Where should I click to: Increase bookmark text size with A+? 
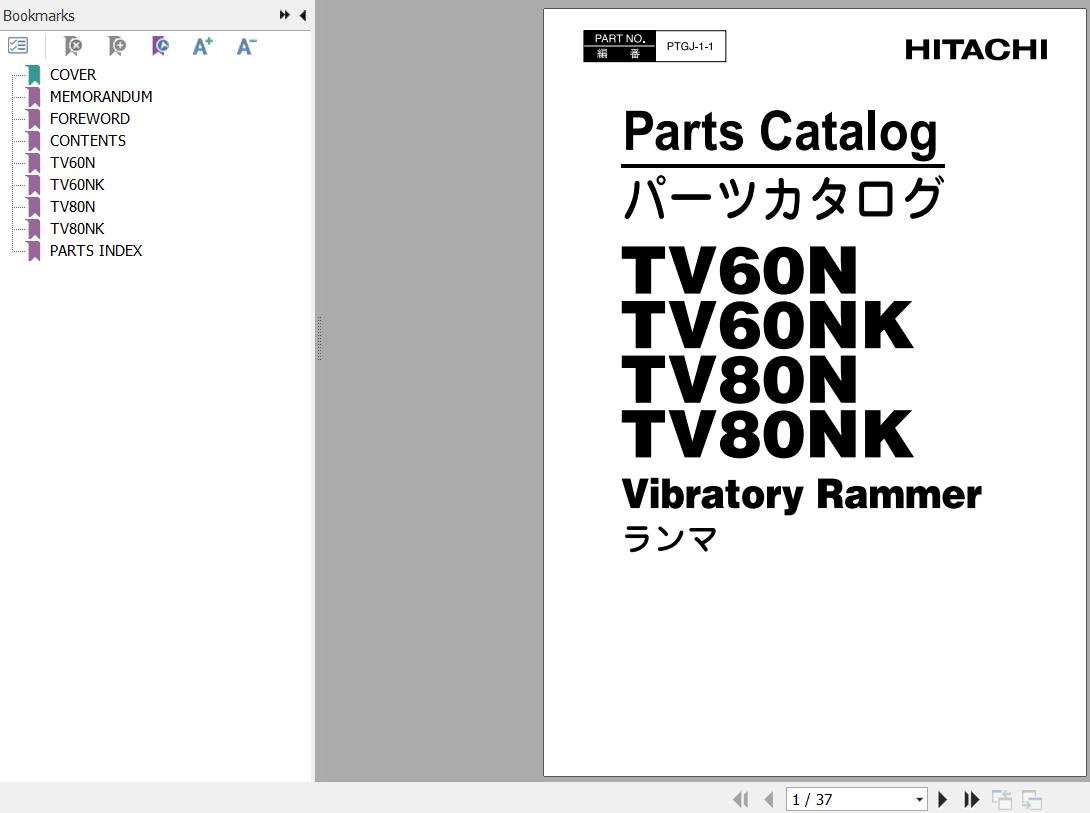pos(203,47)
